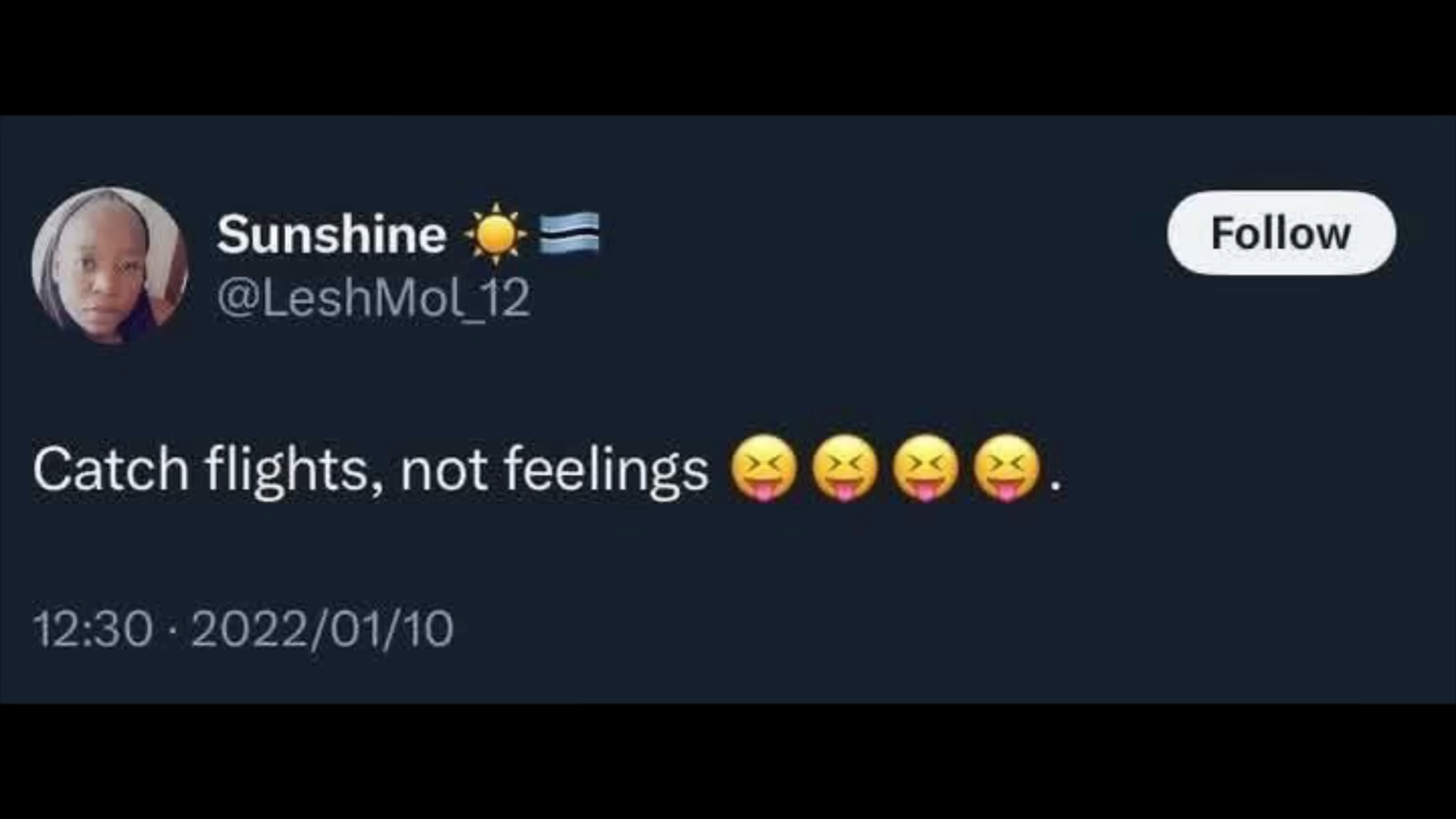Viewport: 1456px width, 819px height.
Task: Click the word "Catch" in the tweet
Action: click(111, 469)
